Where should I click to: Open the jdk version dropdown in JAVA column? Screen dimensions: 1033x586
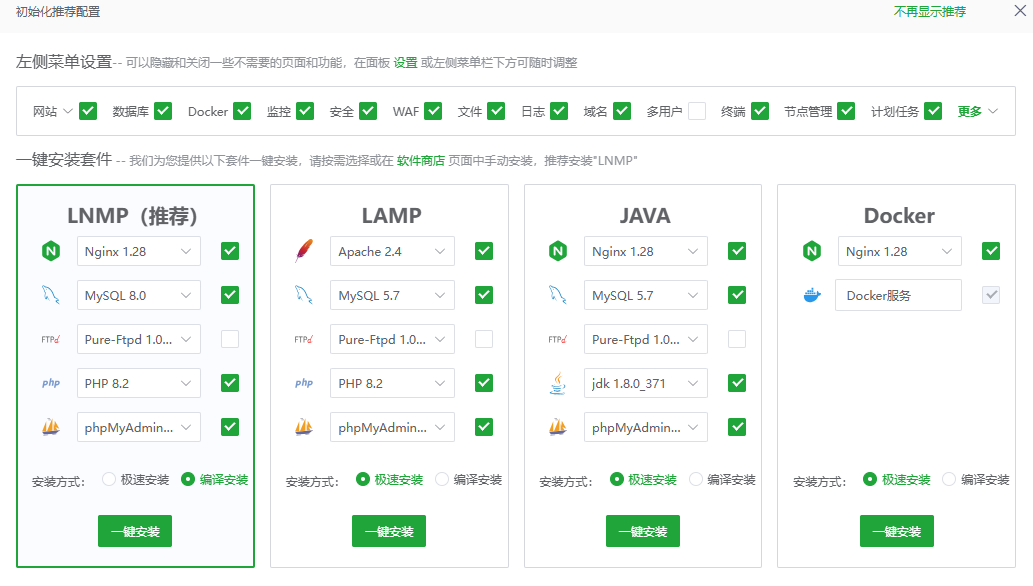[645, 382]
